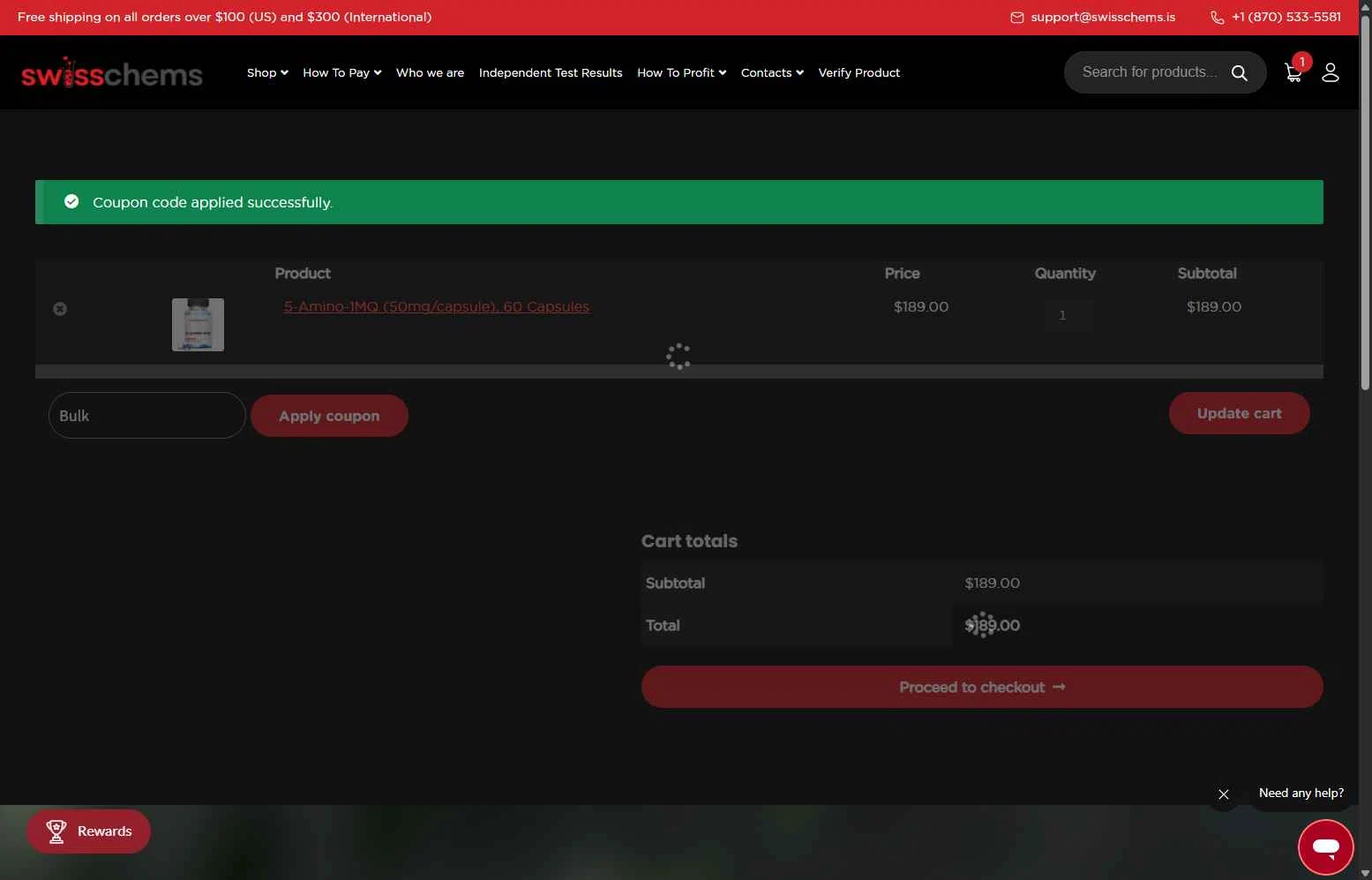Open the chat support bubble
This screenshot has height=880, width=1372.
pos(1325,847)
